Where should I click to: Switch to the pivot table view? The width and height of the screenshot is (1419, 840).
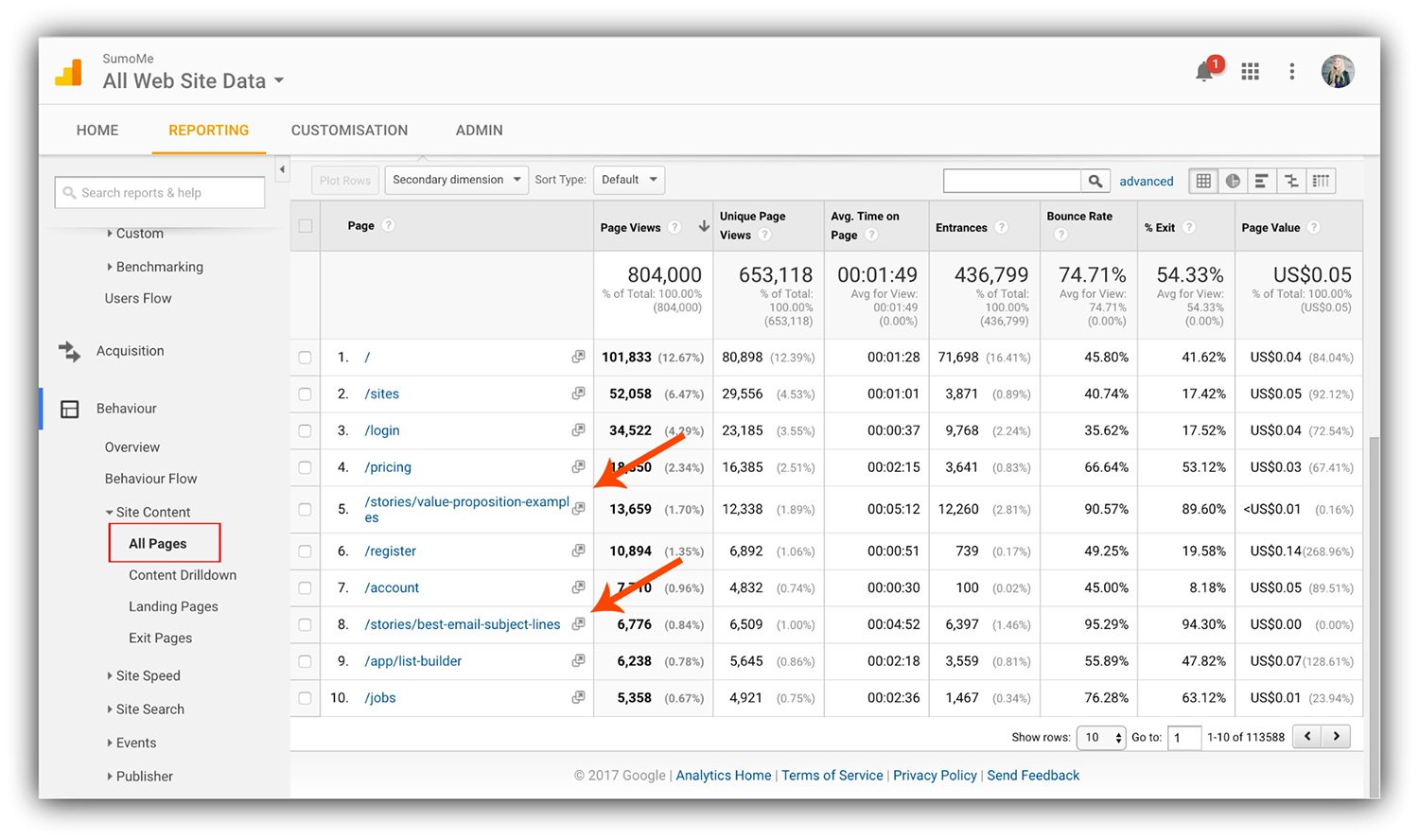[x=1322, y=180]
